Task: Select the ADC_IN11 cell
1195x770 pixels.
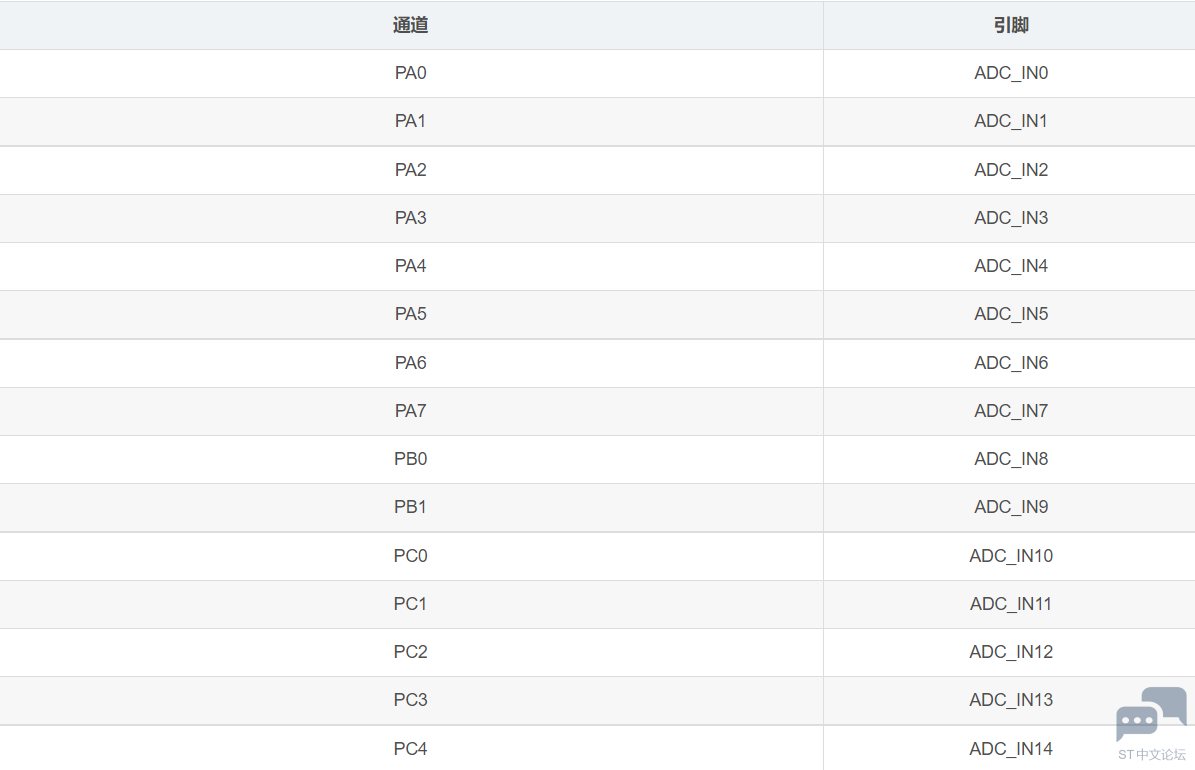Action: [x=1010, y=604]
